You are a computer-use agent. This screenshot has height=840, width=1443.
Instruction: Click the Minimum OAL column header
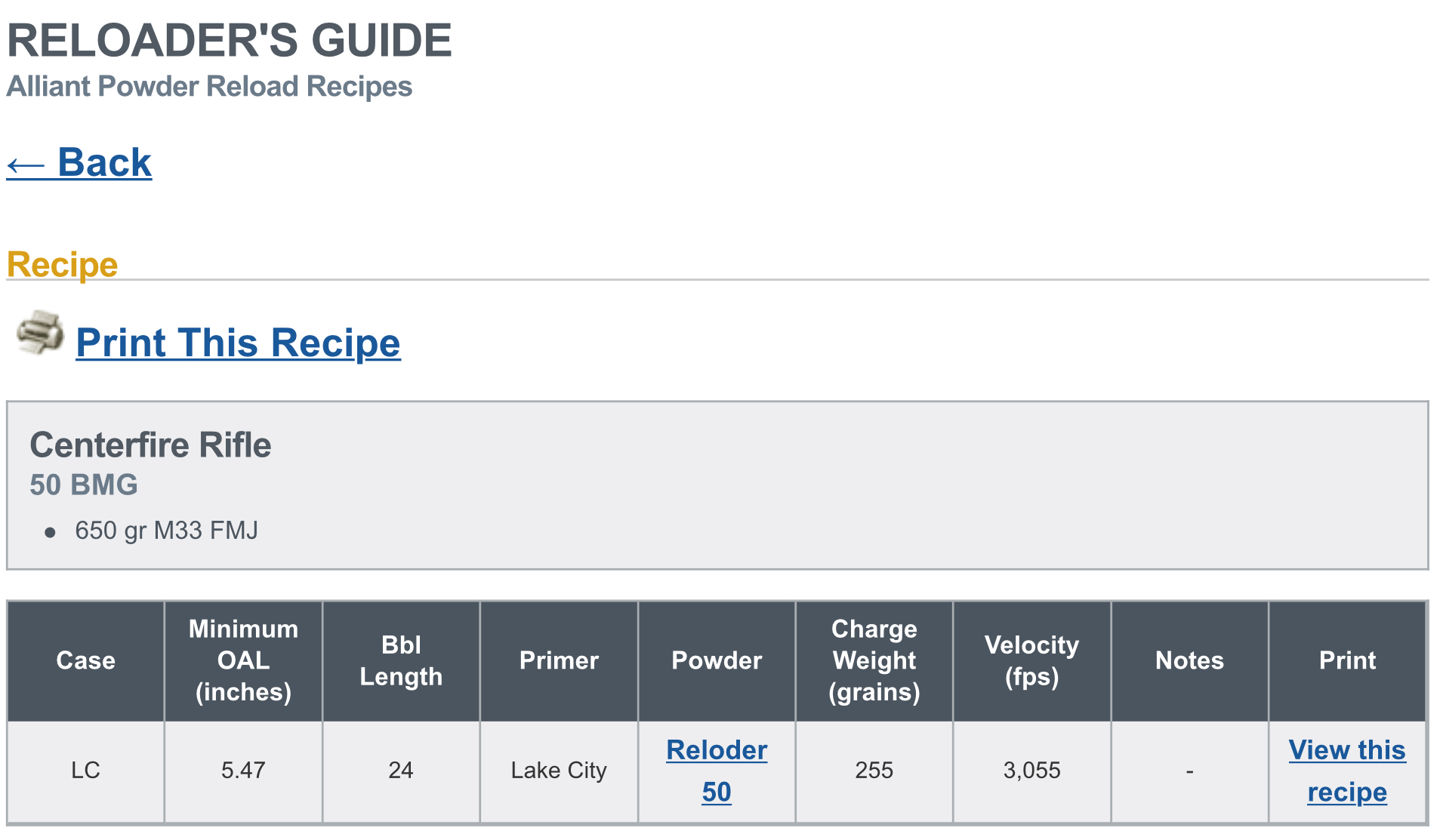pyautogui.click(x=243, y=660)
